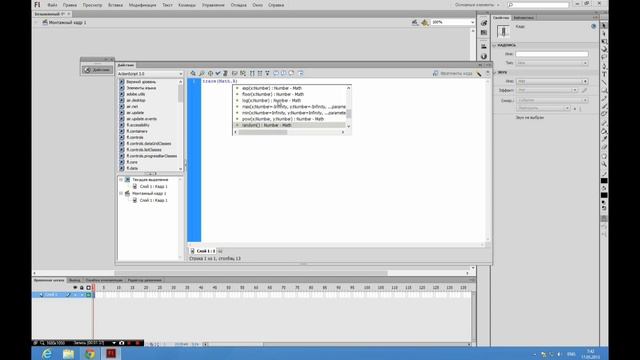Click the debug options icon
The height and width of the screenshot is (360, 640).
243,73
